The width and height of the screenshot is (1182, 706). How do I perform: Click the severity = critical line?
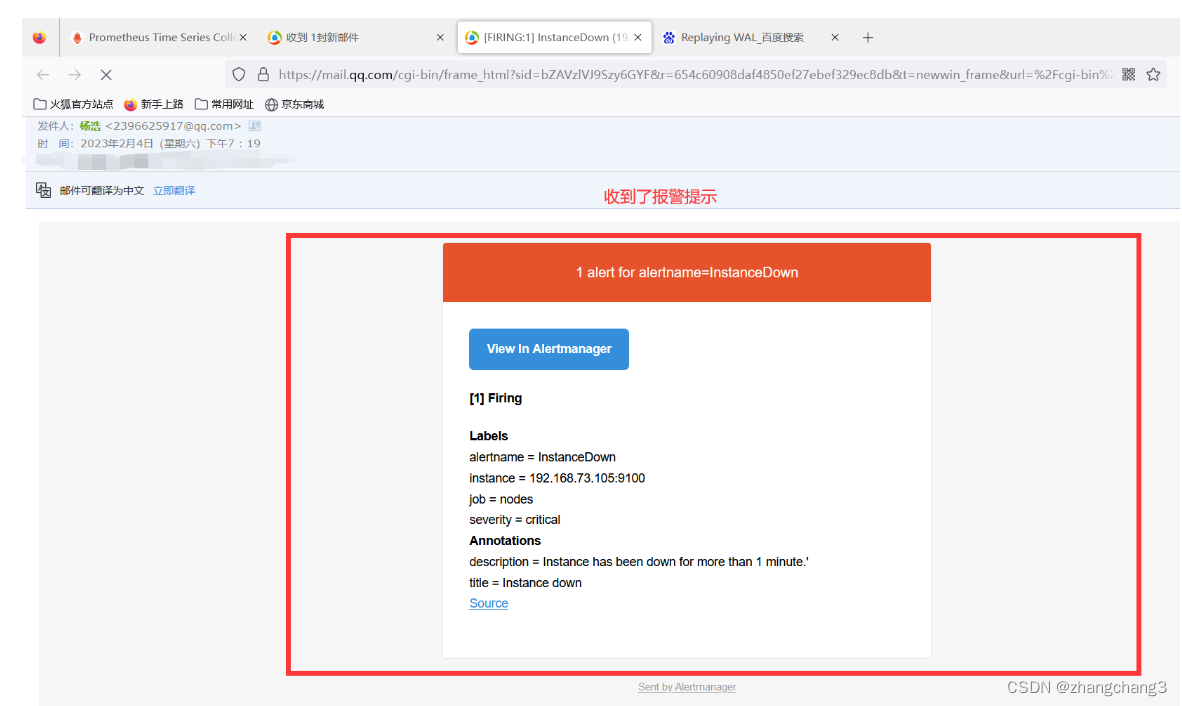click(514, 520)
